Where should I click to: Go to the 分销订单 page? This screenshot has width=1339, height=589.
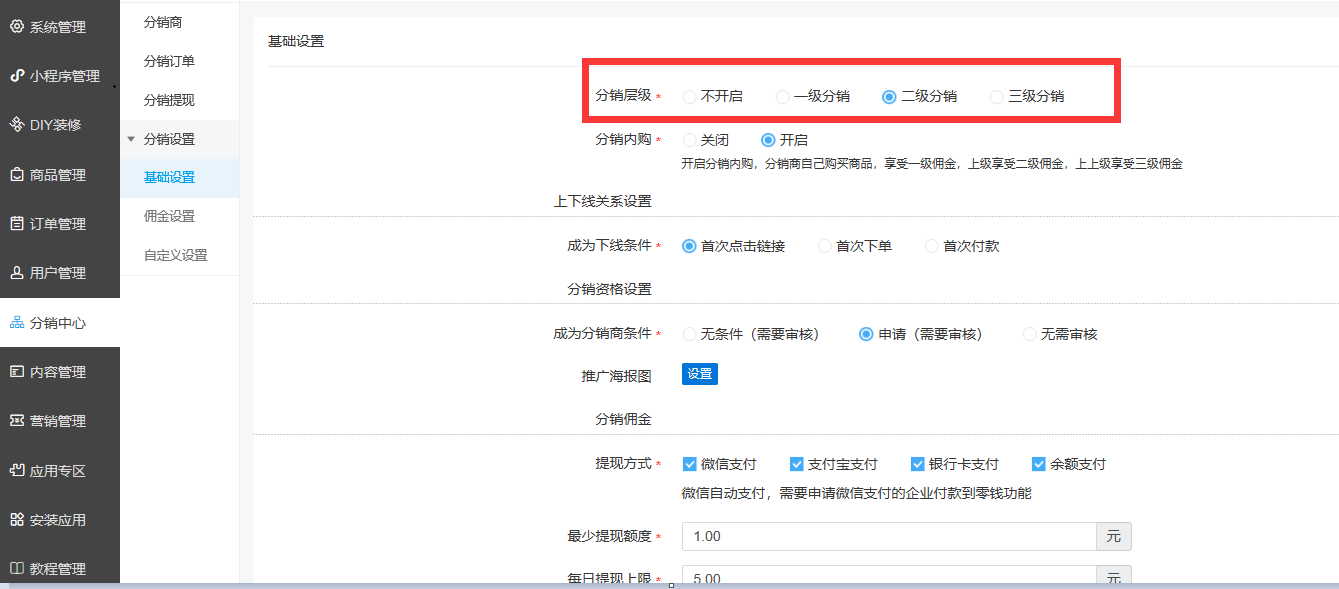coord(169,61)
